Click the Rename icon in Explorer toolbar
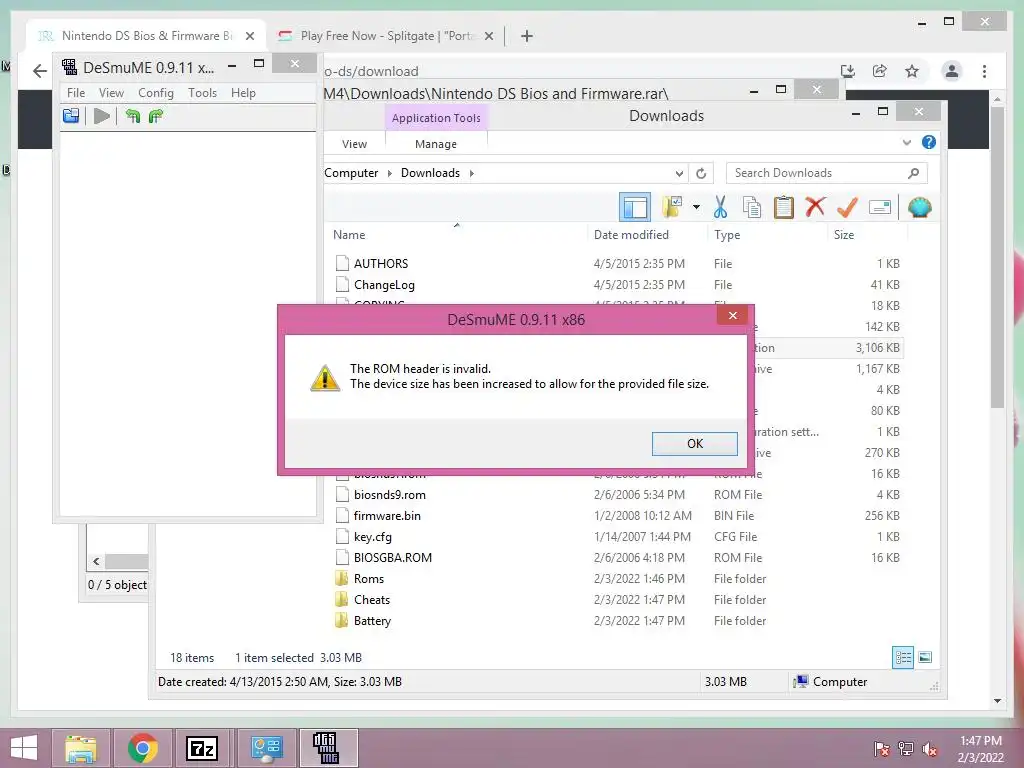Viewport: 1024px width, 768px height. click(880, 208)
